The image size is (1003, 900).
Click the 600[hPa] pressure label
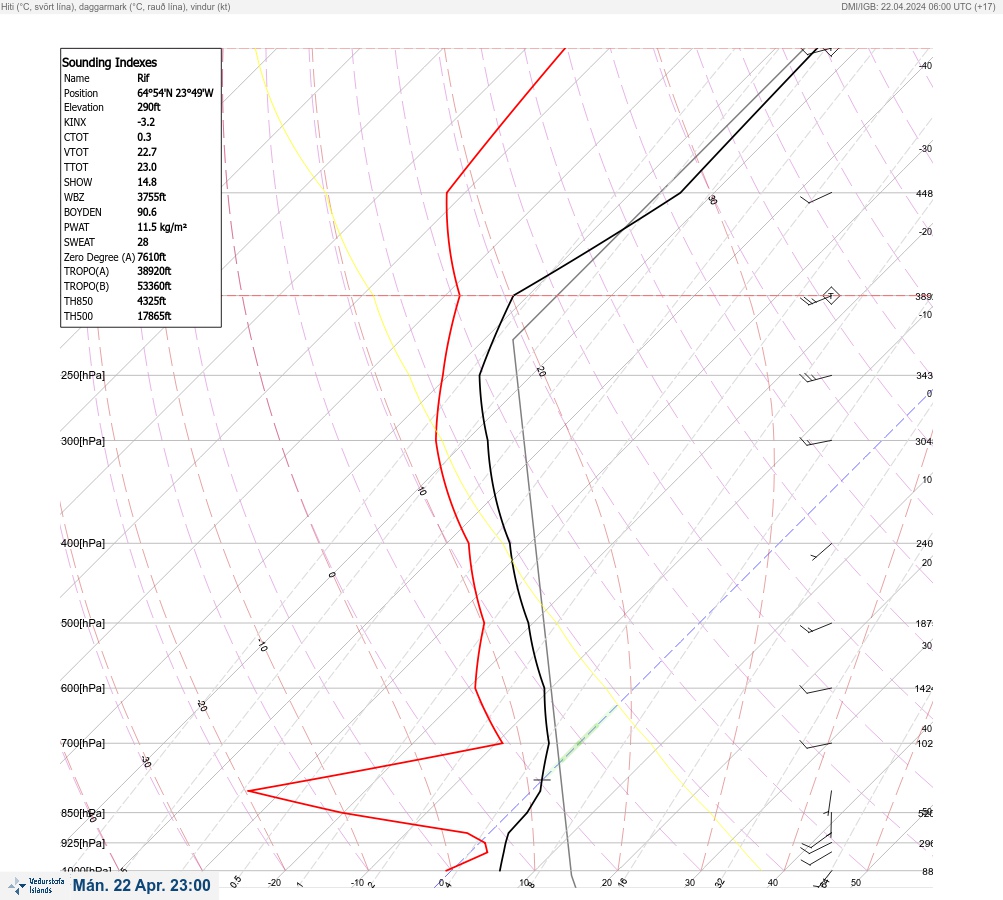83,689
